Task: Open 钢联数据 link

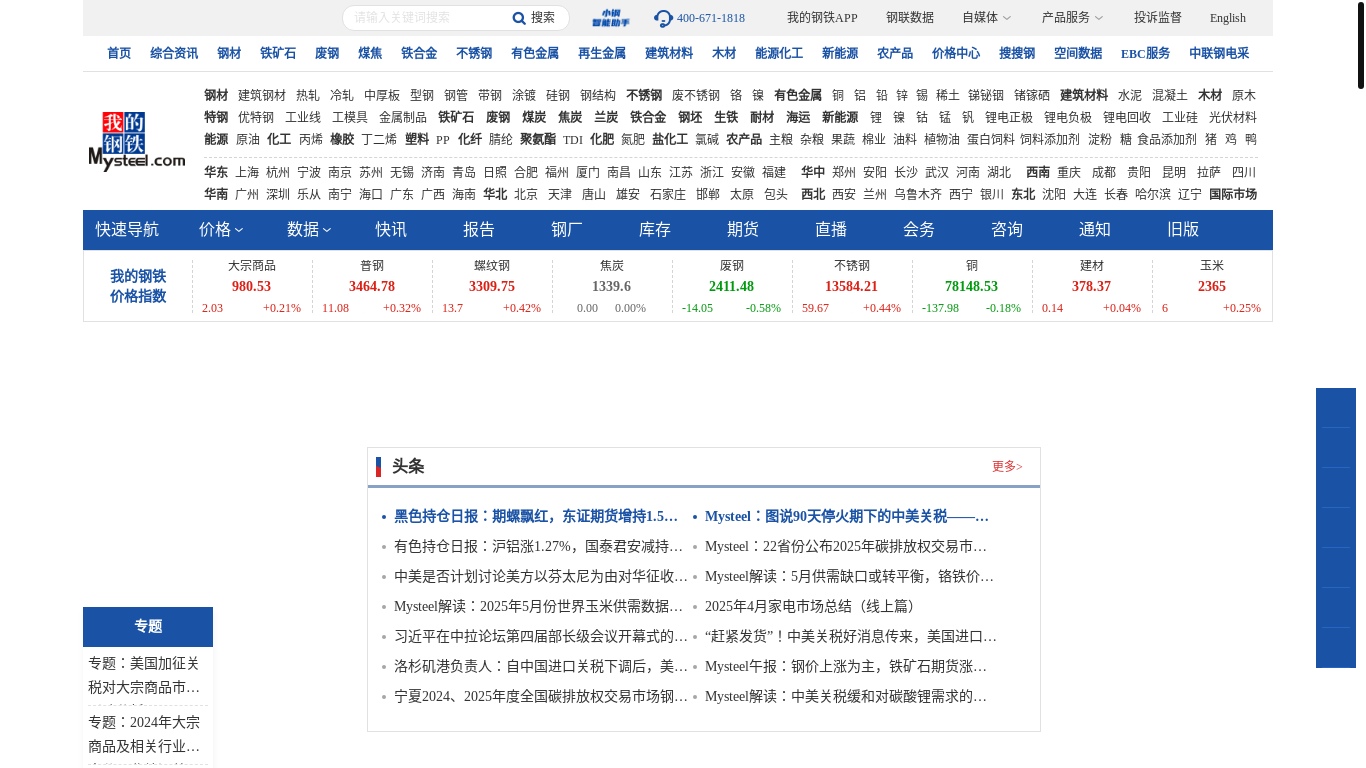Action: (910, 18)
